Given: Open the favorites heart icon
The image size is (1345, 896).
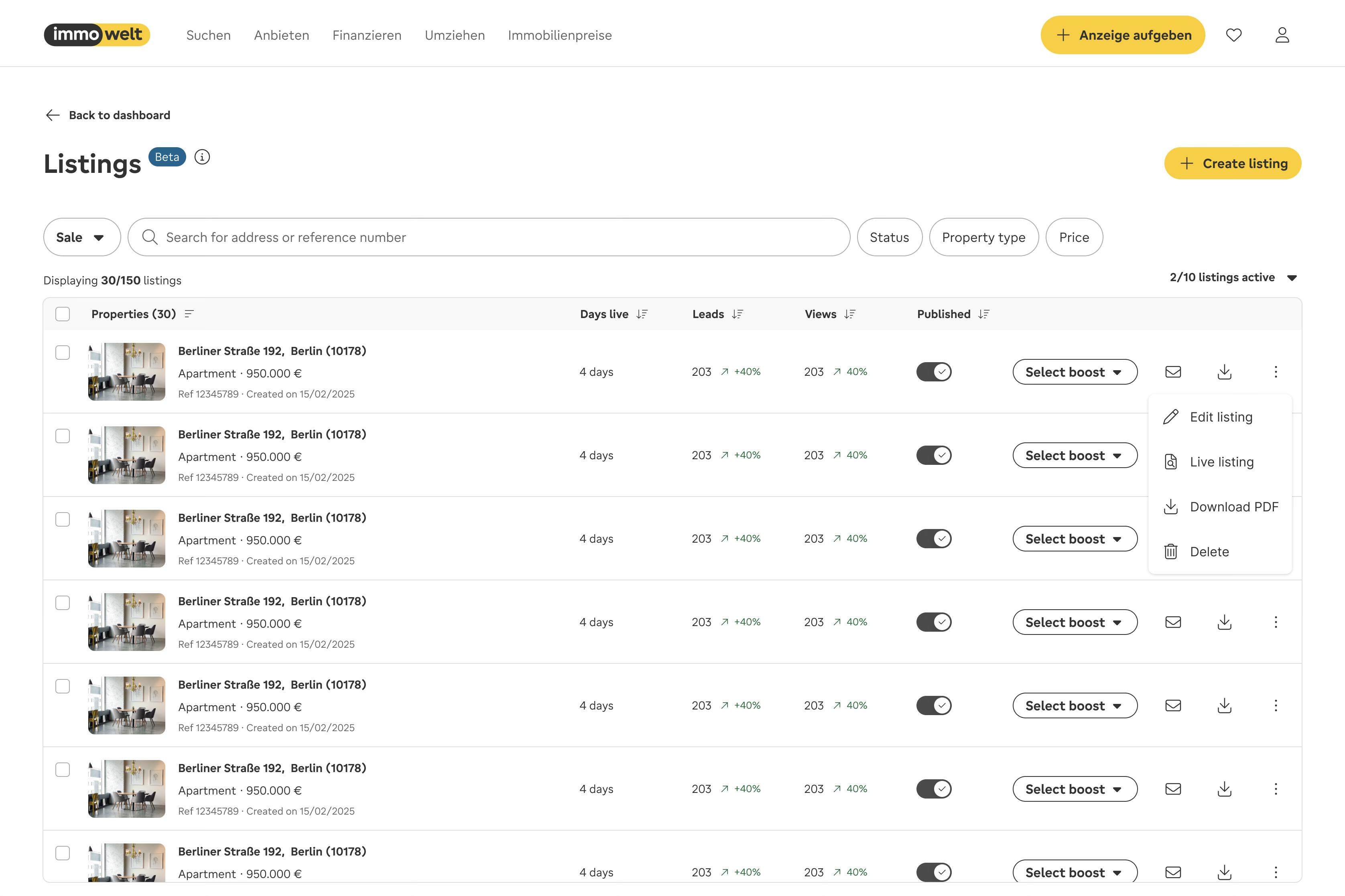Looking at the screenshot, I should (x=1233, y=35).
